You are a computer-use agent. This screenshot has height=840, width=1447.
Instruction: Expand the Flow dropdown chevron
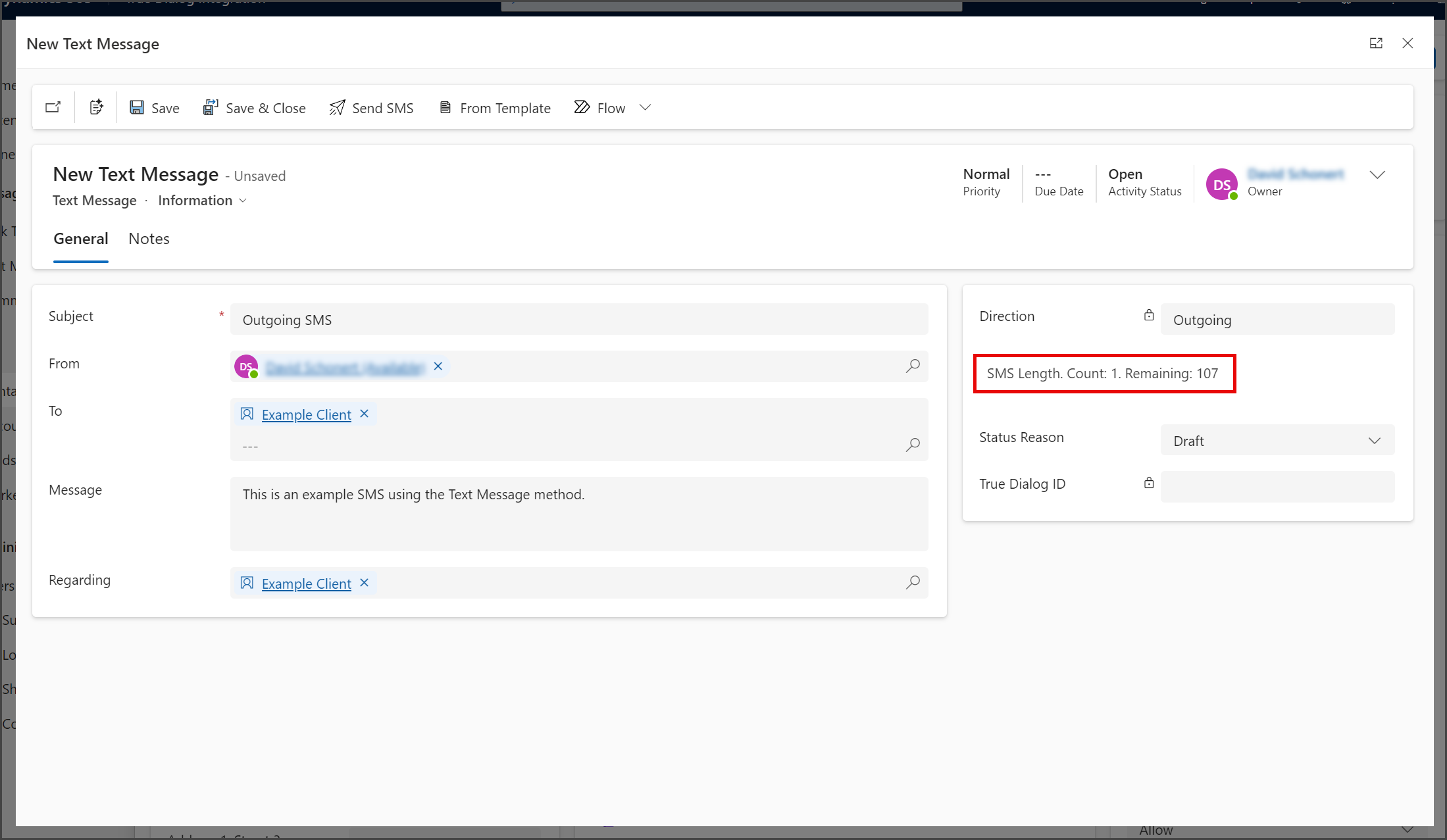point(645,107)
